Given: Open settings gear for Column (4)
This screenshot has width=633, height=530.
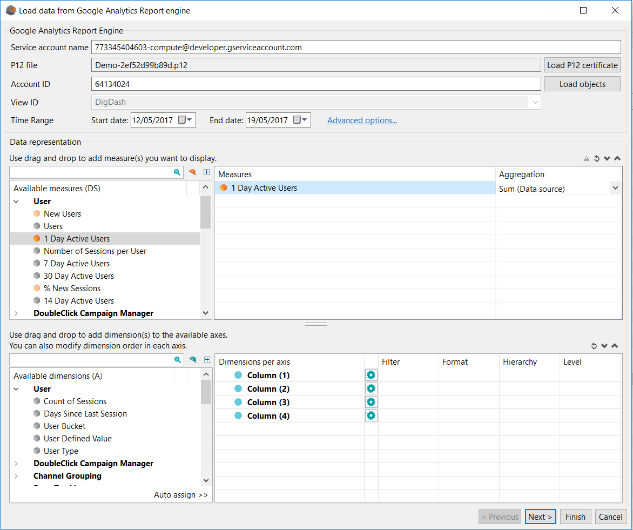Looking at the screenshot, I should tap(371, 416).
